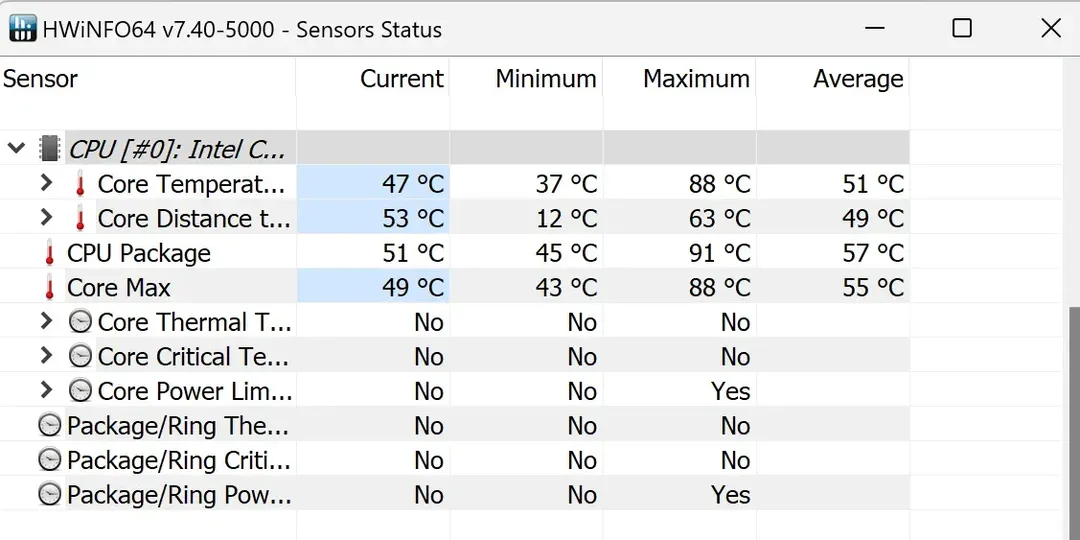Click thermometer icon next to Core Max

[x=50, y=288]
